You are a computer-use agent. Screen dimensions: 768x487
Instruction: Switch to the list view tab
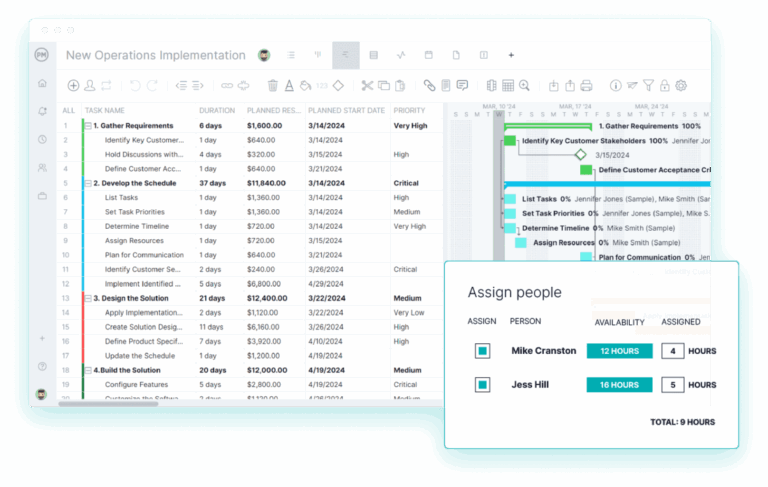pyautogui.click(x=291, y=55)
